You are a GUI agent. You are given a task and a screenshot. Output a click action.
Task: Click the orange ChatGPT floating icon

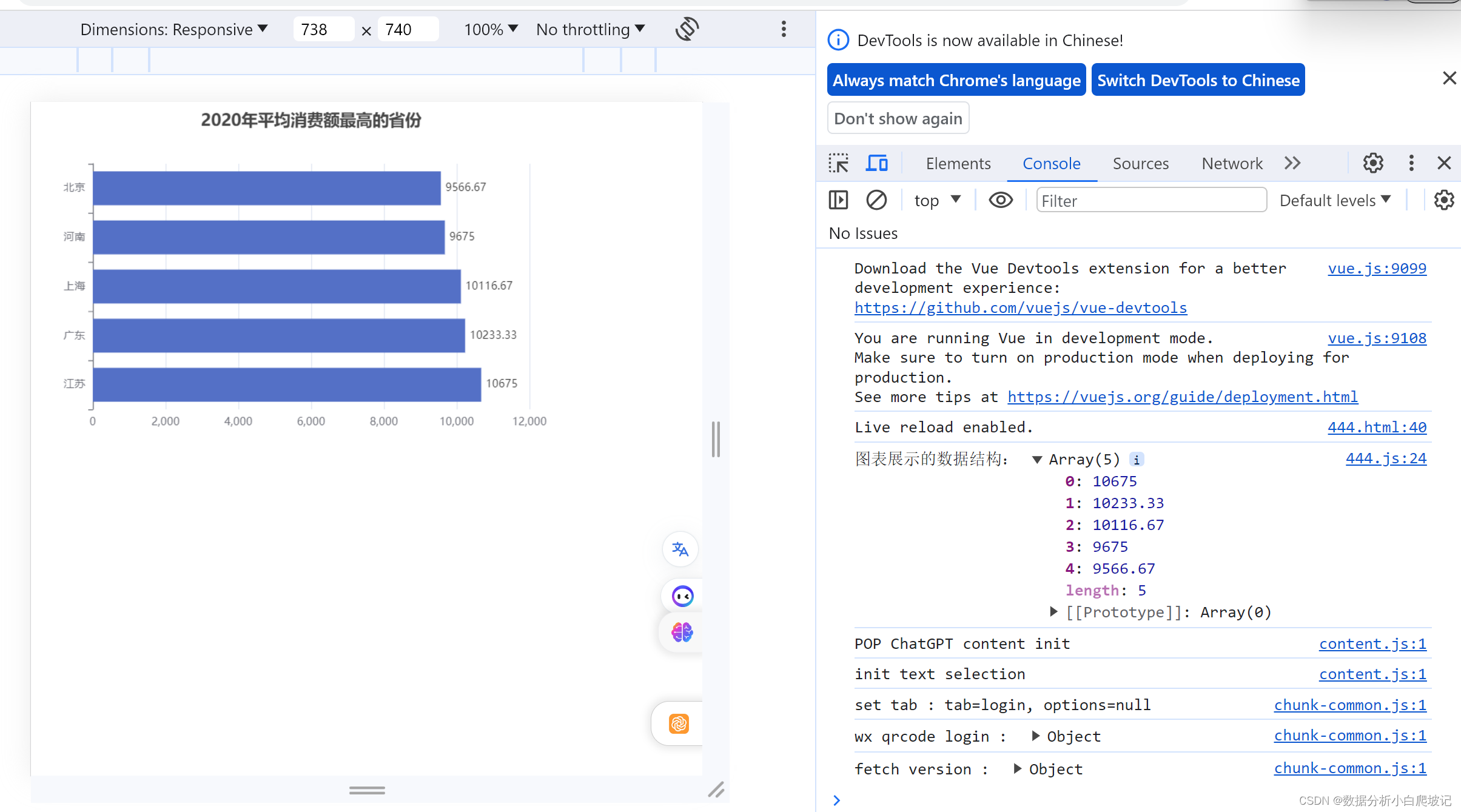click(x=679, y=724)
